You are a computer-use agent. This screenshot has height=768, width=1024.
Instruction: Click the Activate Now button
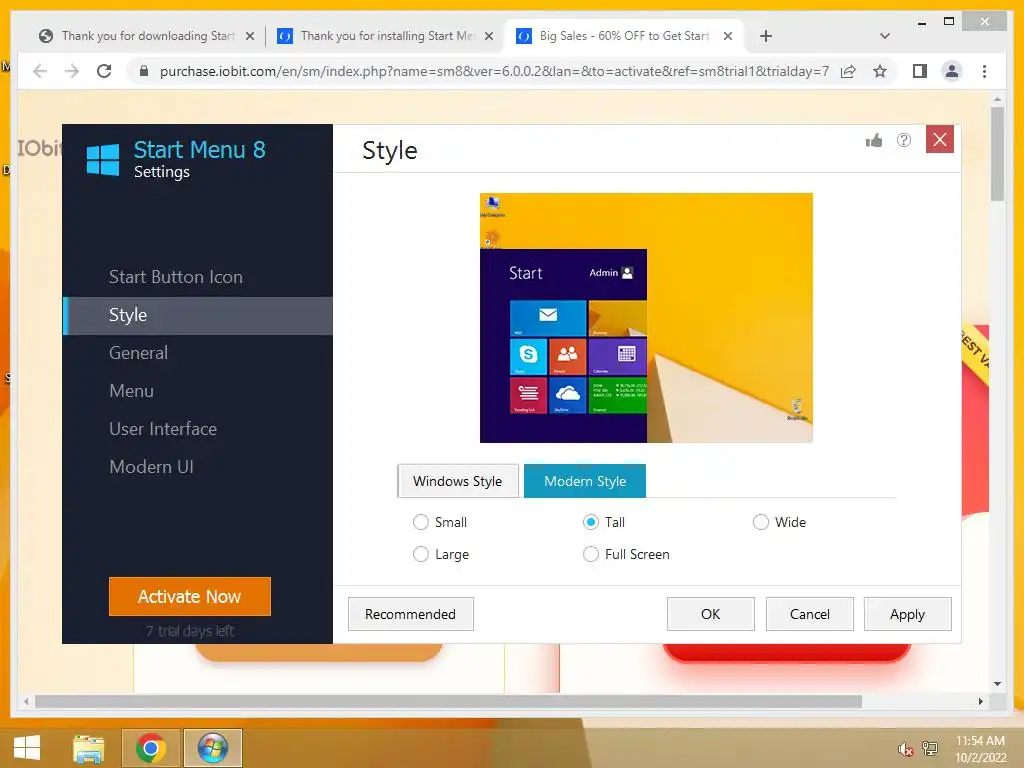pyautogui.click(x=189, y=596)
